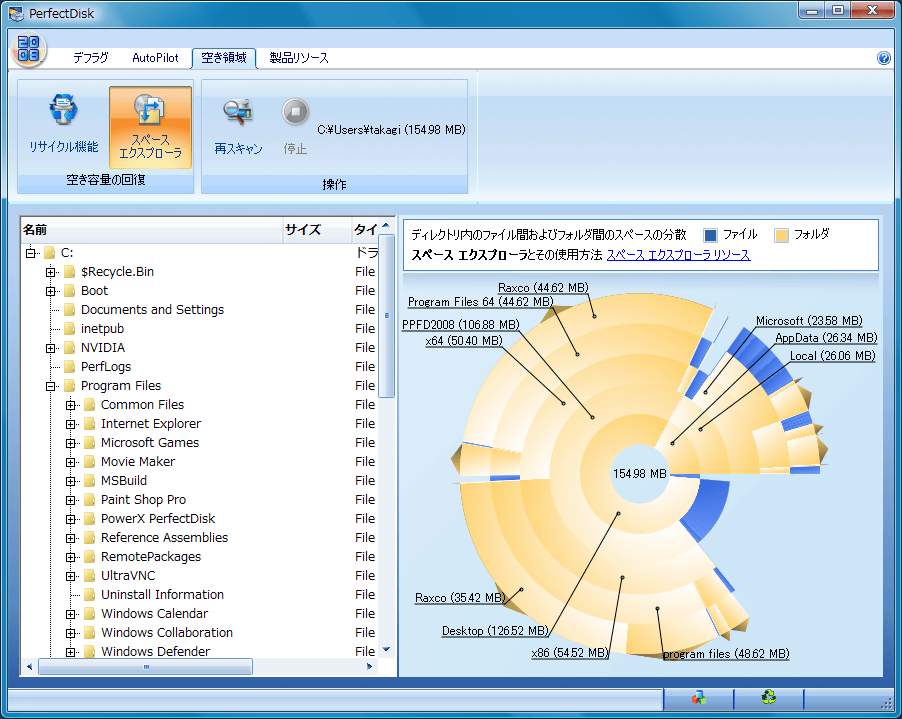The height and width of the screenshot is (719, 902).
Task: Select the Reference Assemblies folder
Action: [164, 537]
